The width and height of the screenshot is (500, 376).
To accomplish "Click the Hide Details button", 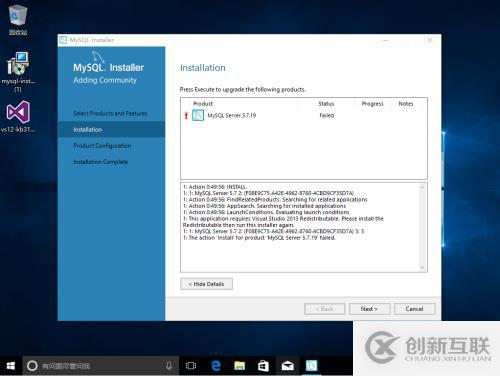I will coord(206,284).
